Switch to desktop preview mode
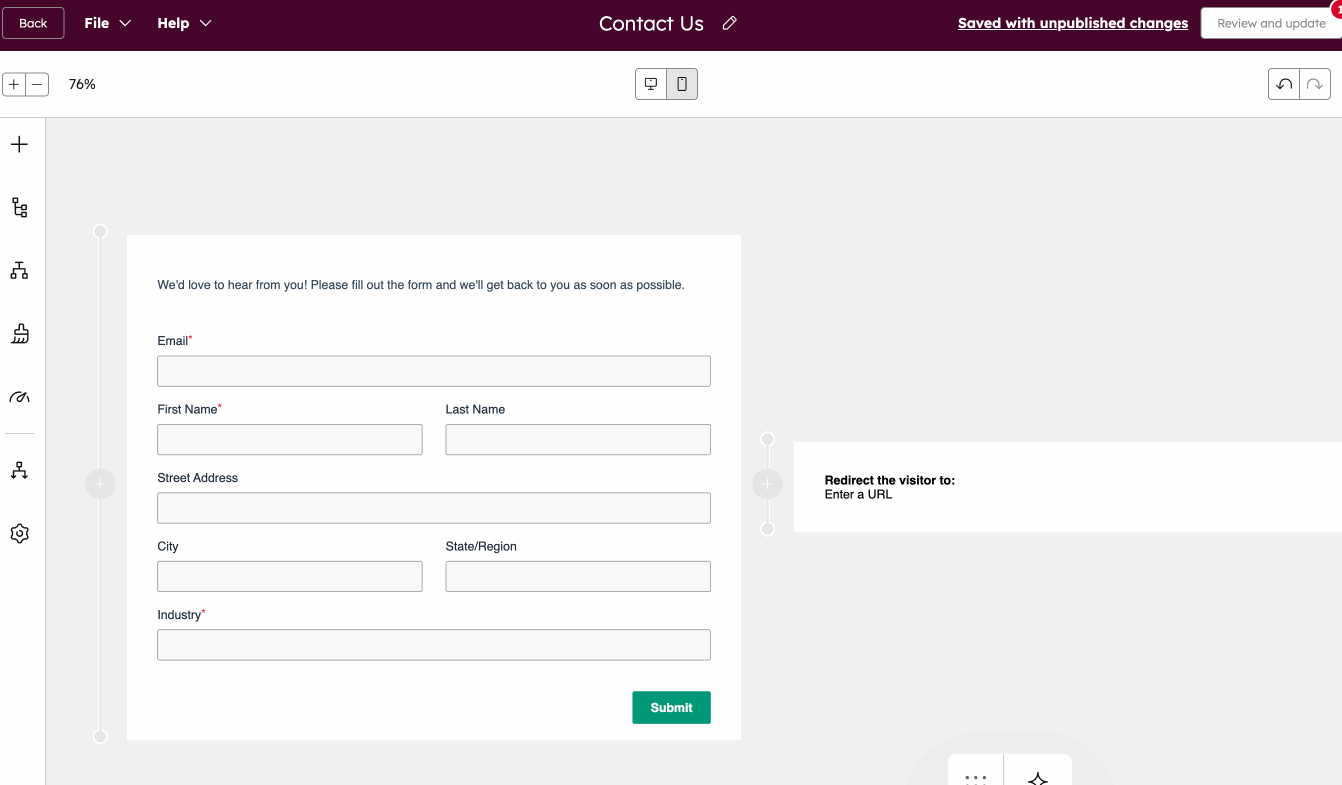The height and width of the screenshot is (785, 1342). [650, 84]
